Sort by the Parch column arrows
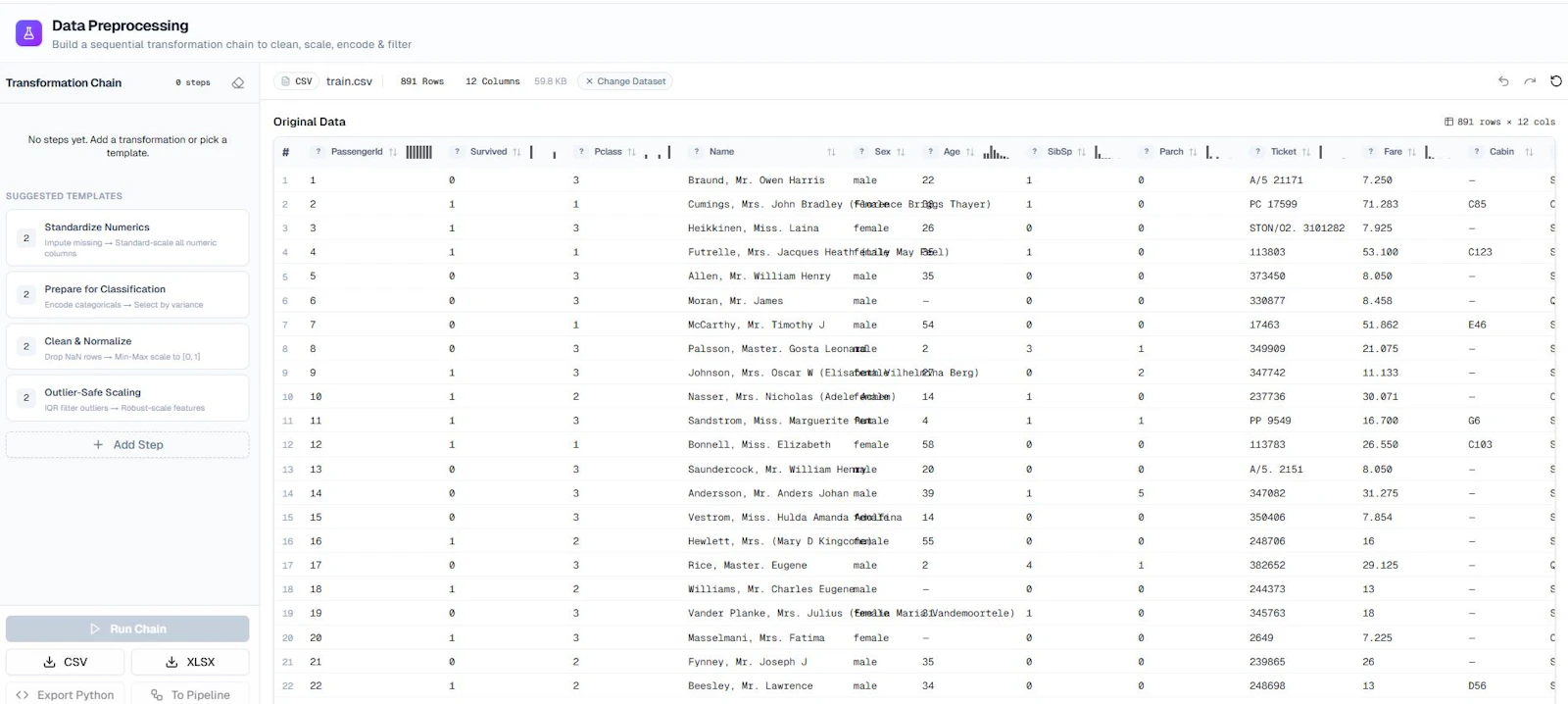 [1193, 152]
